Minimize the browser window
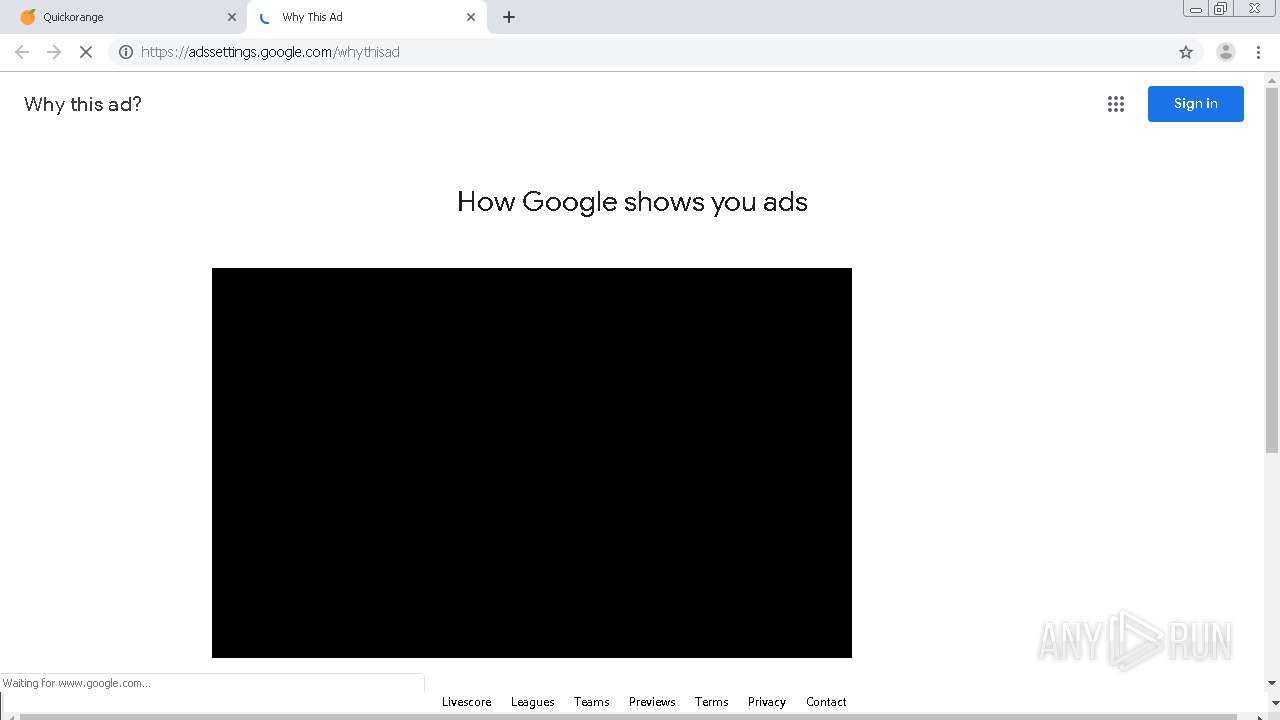The width and height of the screenshot is (1280, 720). 1196,9
